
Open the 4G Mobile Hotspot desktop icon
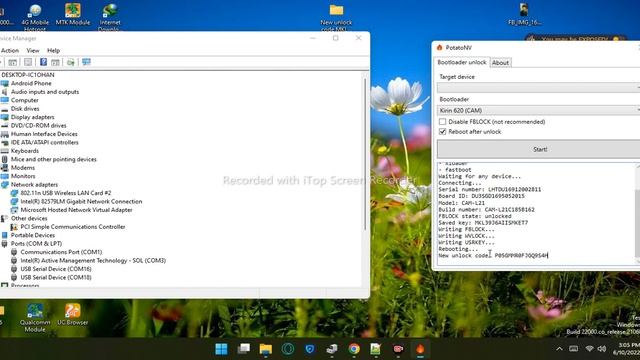35,16
